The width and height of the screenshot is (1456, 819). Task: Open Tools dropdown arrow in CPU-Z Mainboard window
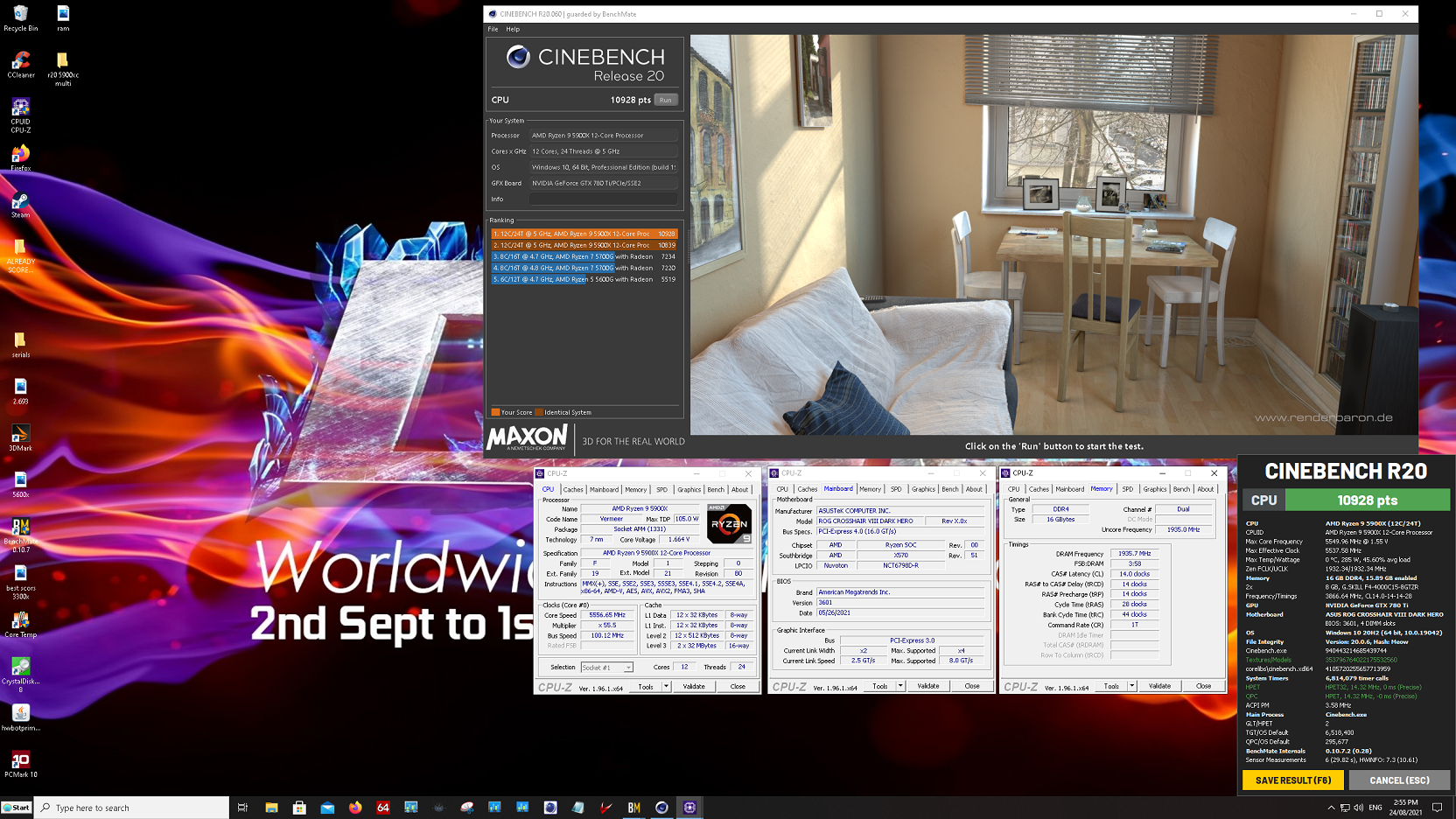point(901,687)
